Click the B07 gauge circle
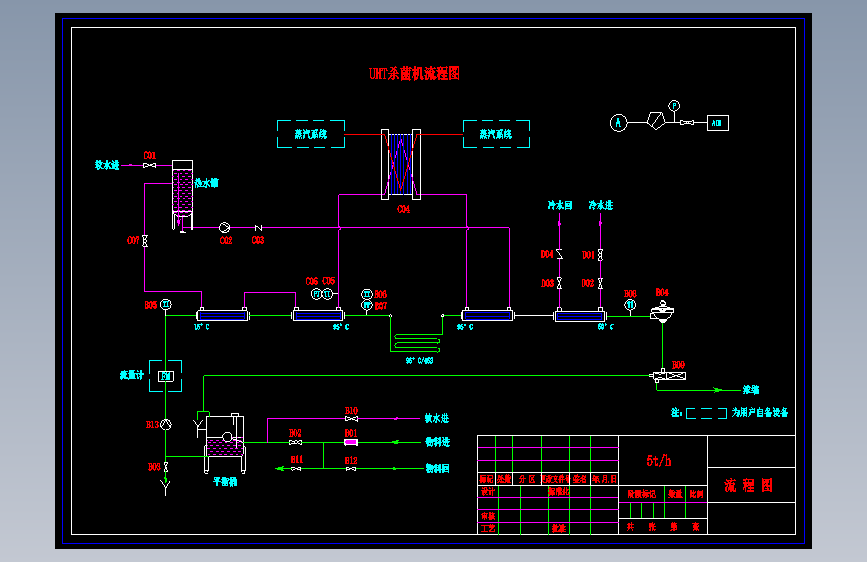The width and height of the screenshot is (867, 562). coord(367,305)
